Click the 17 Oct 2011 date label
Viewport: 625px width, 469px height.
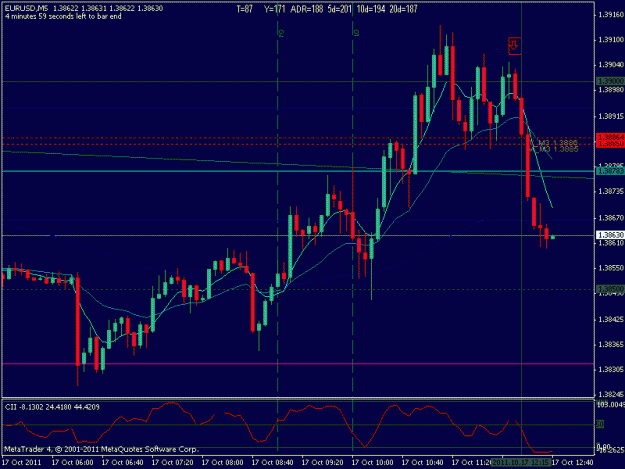tap(22, 463)
